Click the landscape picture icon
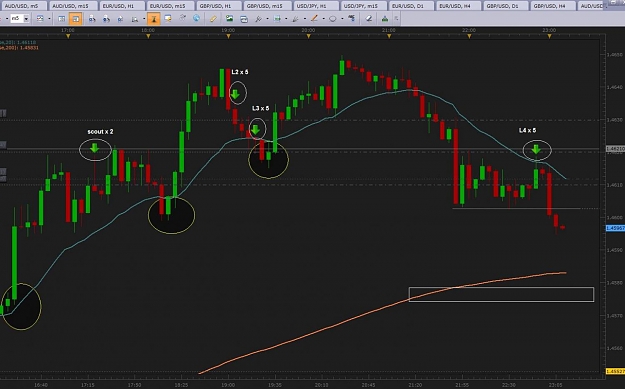The width and height of the screenshot is (625, 389). point(230,18)
